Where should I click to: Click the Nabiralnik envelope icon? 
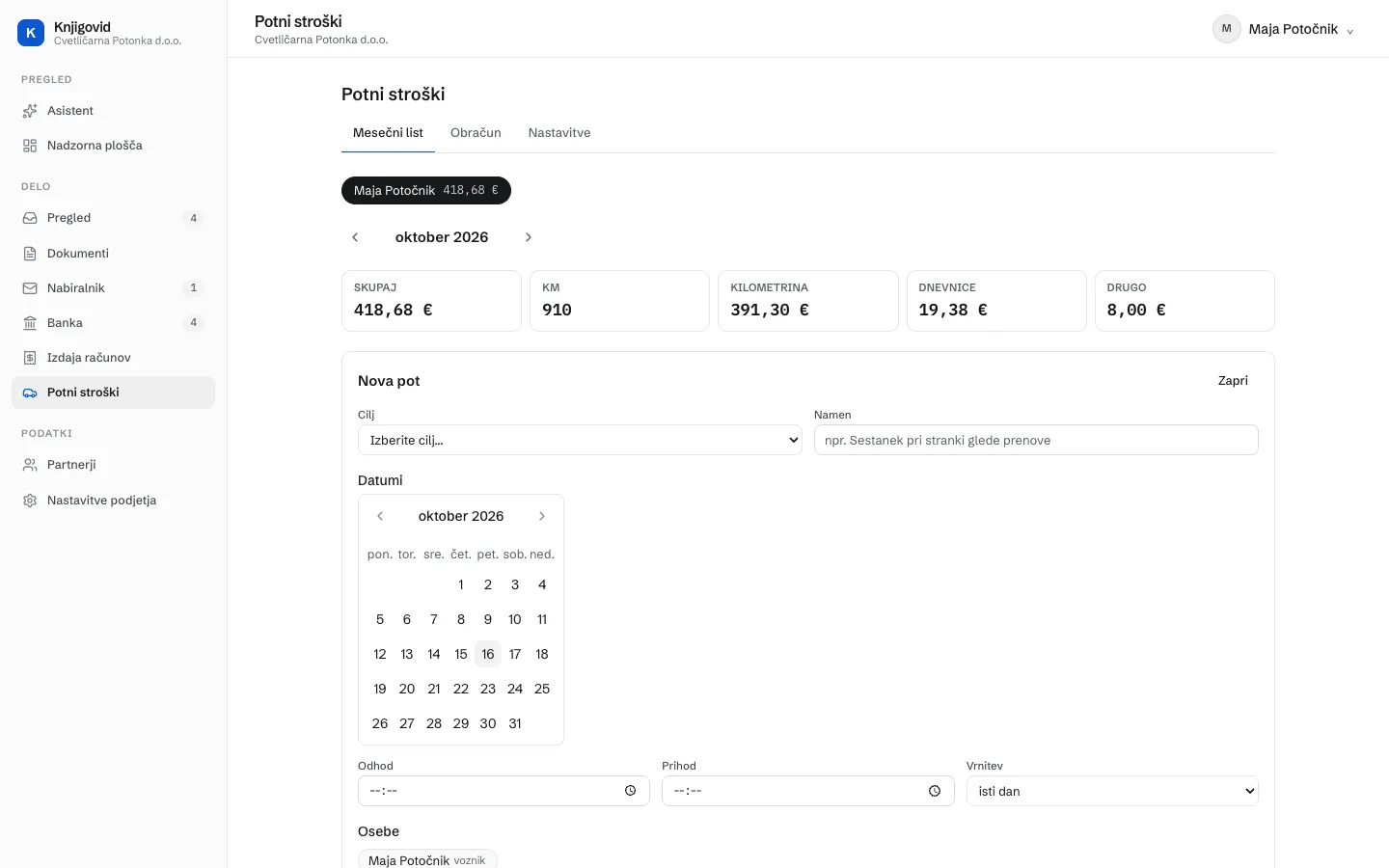tap(30, 288)
